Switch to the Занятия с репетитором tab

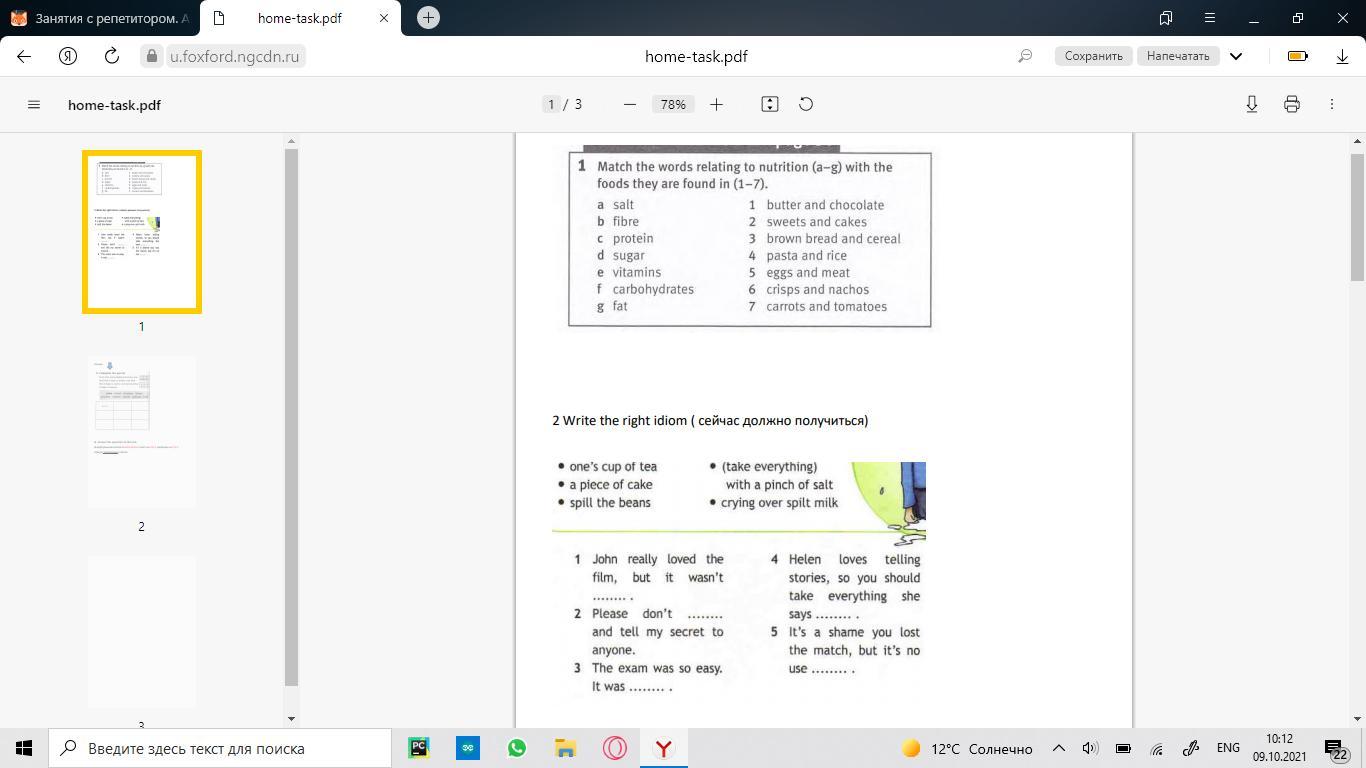click(x=100, y=18)
